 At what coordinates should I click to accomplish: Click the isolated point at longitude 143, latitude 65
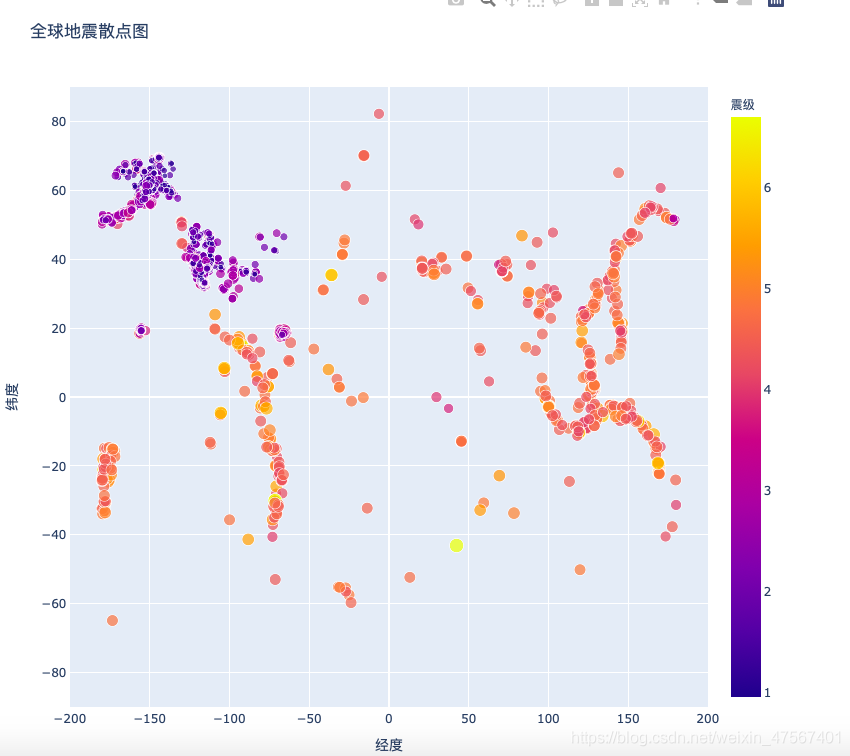click(x=619, y=173)
